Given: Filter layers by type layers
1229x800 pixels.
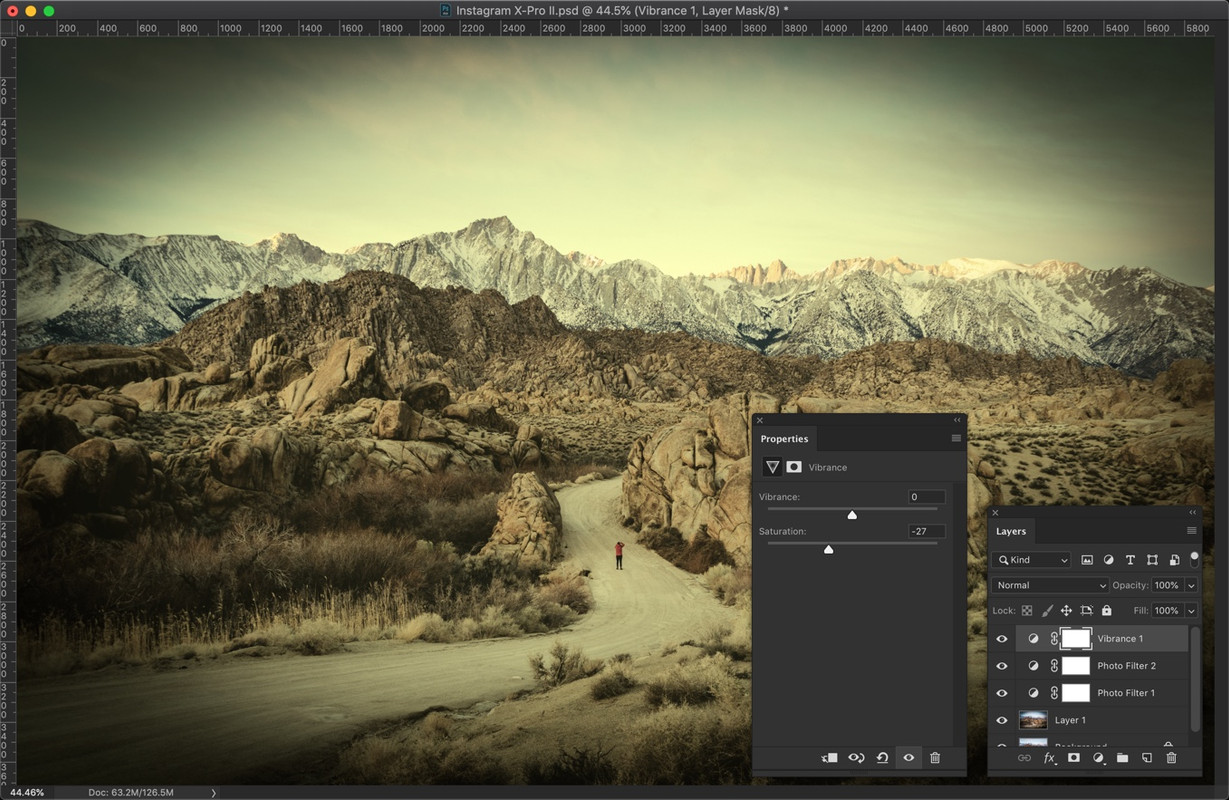Looking at the screenshot, I should click(1130, 560).
